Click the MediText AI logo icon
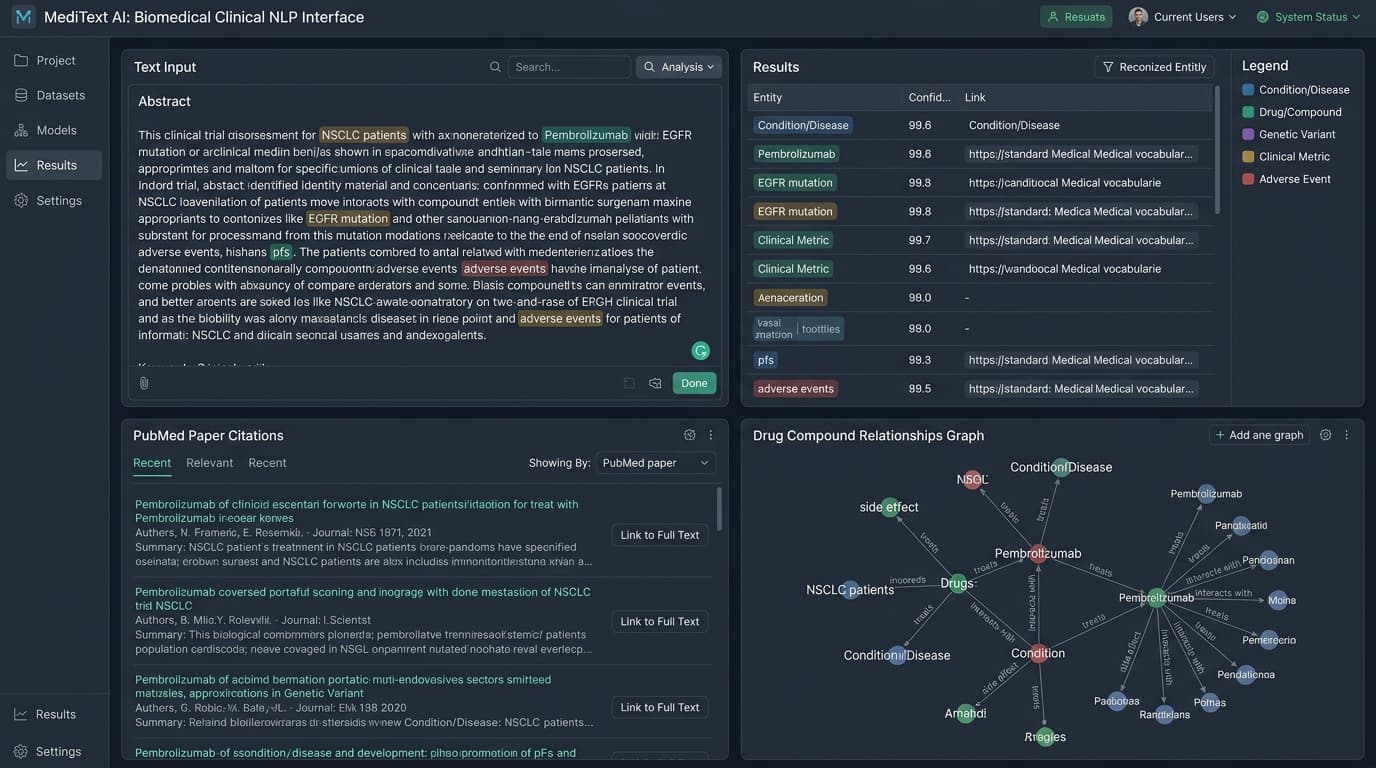 point(23,17)
